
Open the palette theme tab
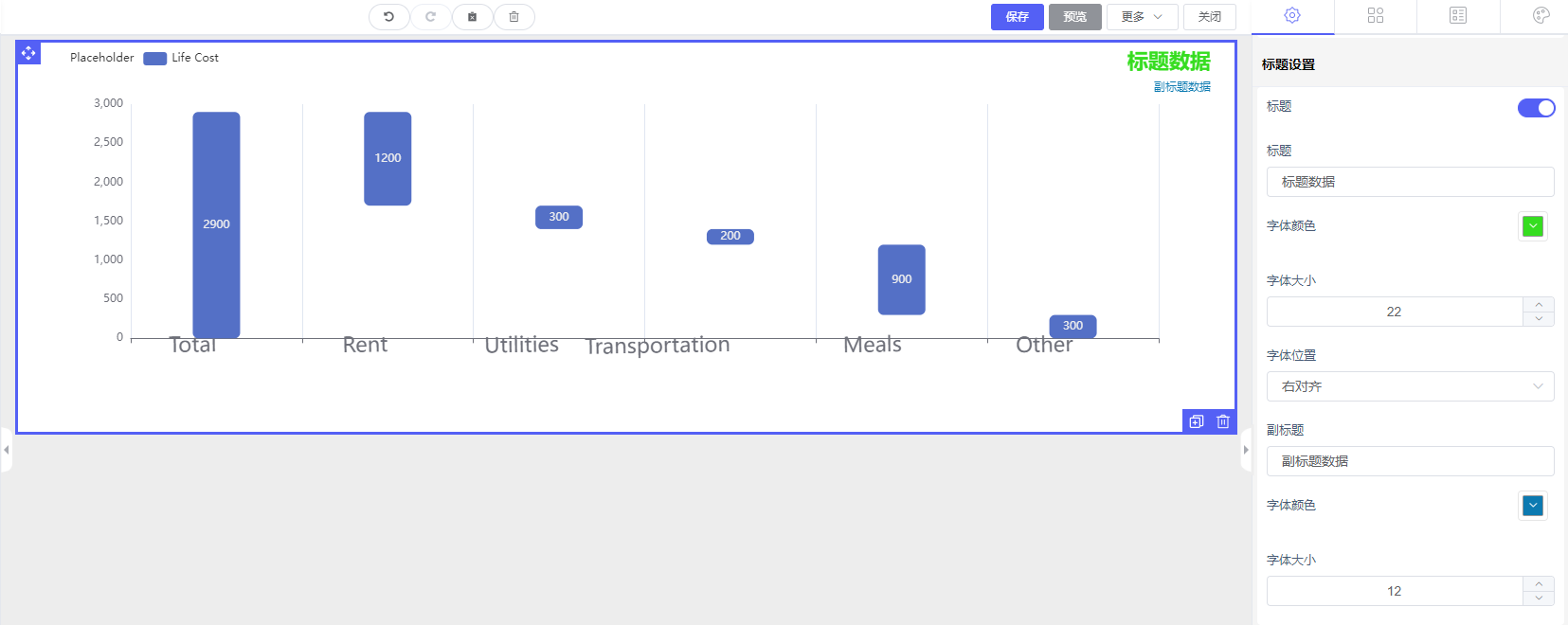1541,15
